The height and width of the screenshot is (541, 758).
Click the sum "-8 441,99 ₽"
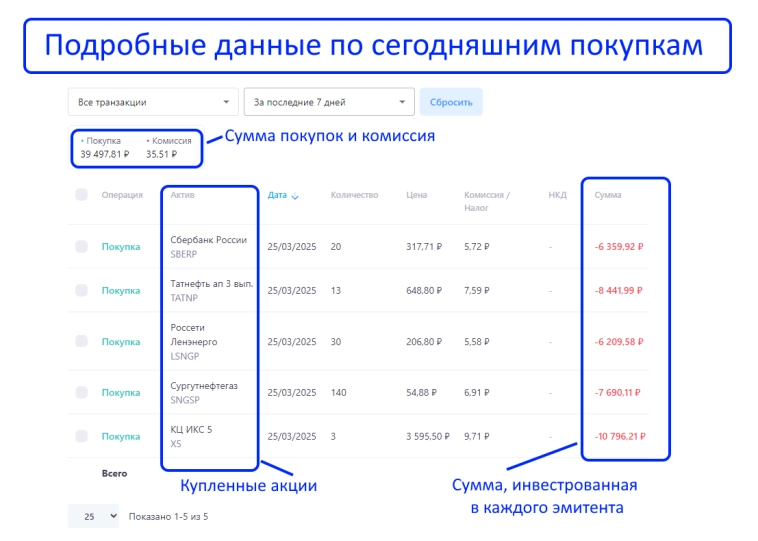(618, 291)
